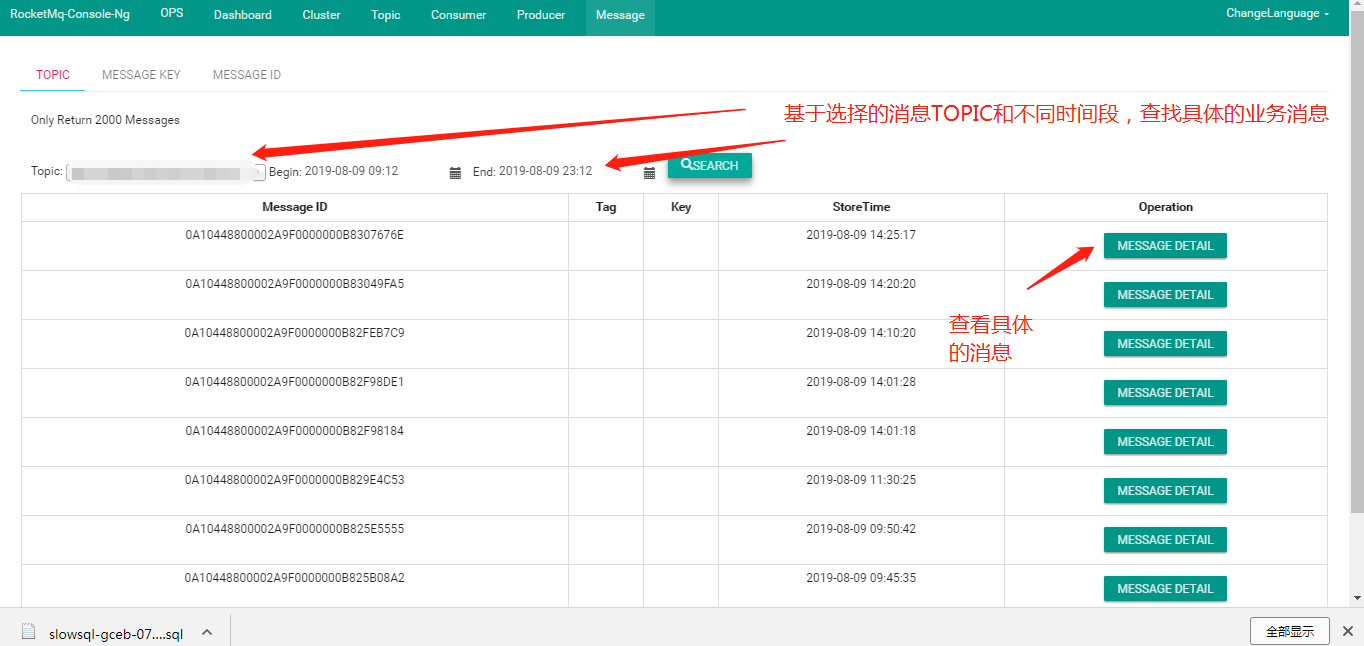This screenshot has width=1364, height=646.
Task: Open the Consumer page
Action: click(x=459, y=15)
